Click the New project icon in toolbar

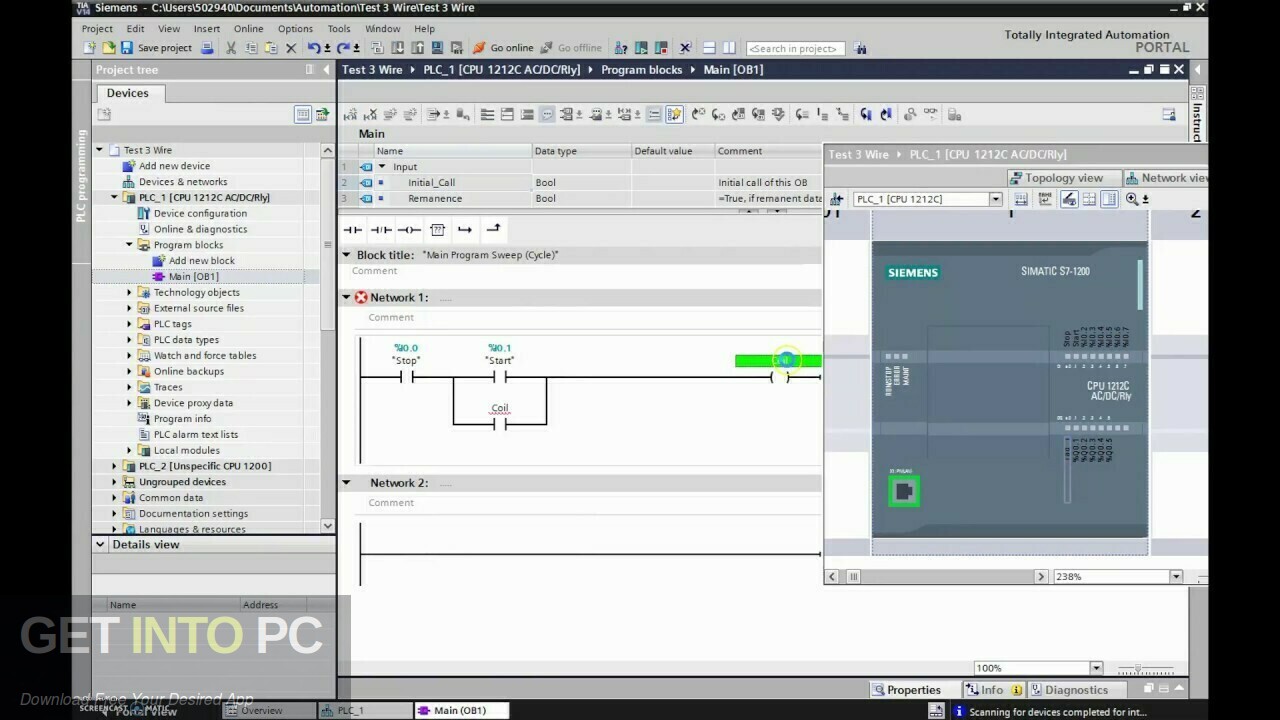pos(90,48)
